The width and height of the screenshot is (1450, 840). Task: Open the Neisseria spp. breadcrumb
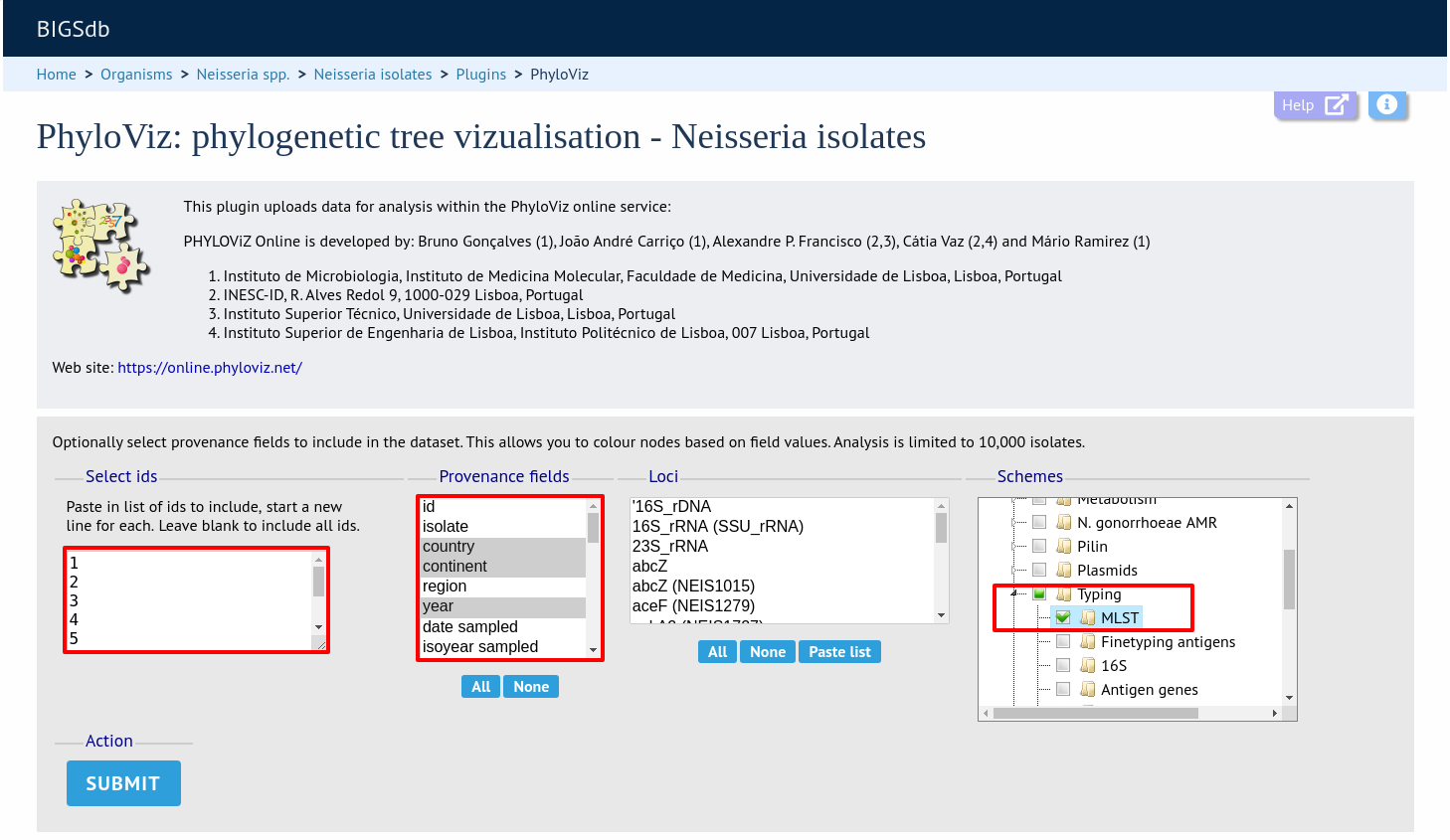pos(244,75)
